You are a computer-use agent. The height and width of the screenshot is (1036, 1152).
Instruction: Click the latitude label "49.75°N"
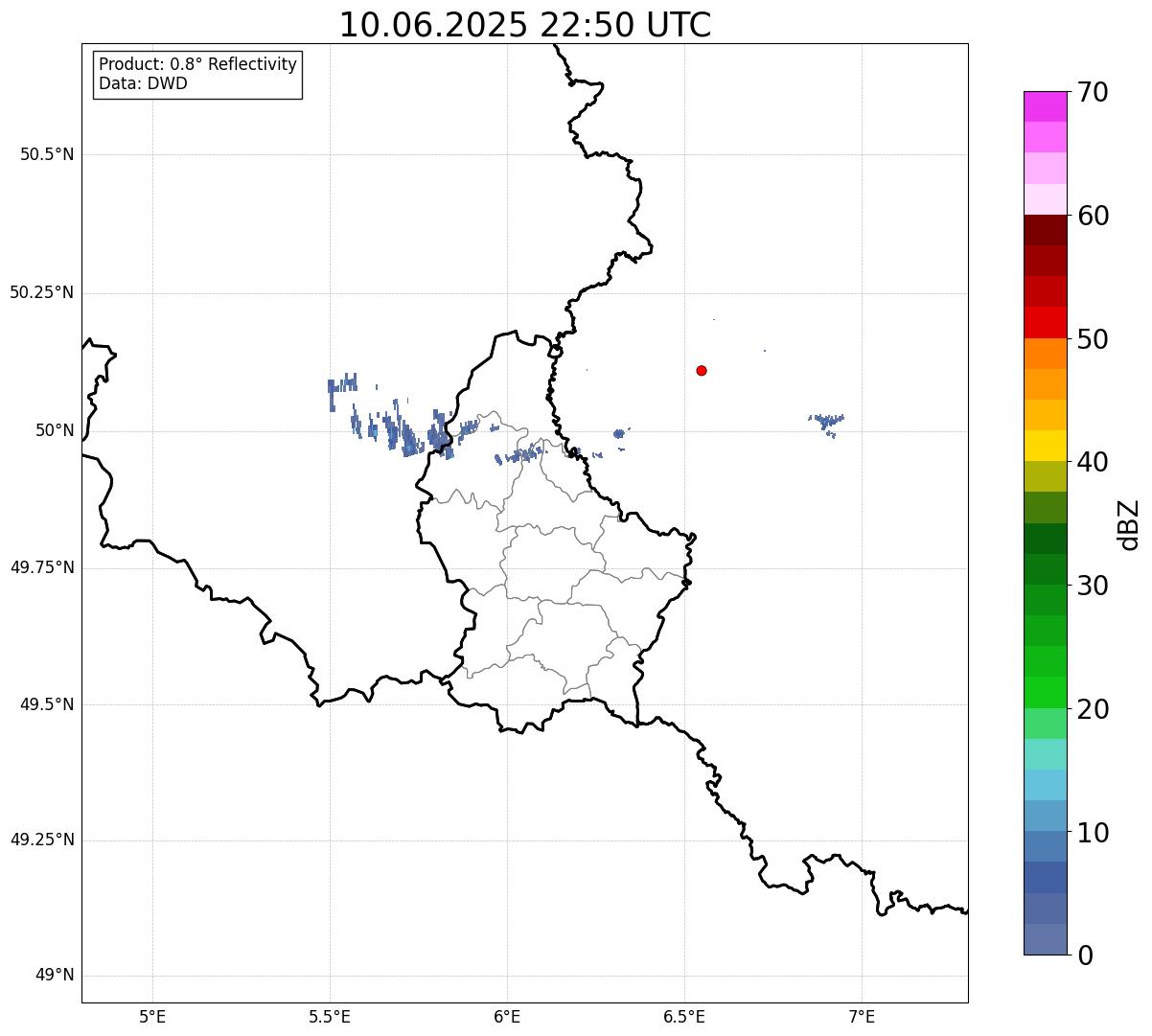[42, 567]
